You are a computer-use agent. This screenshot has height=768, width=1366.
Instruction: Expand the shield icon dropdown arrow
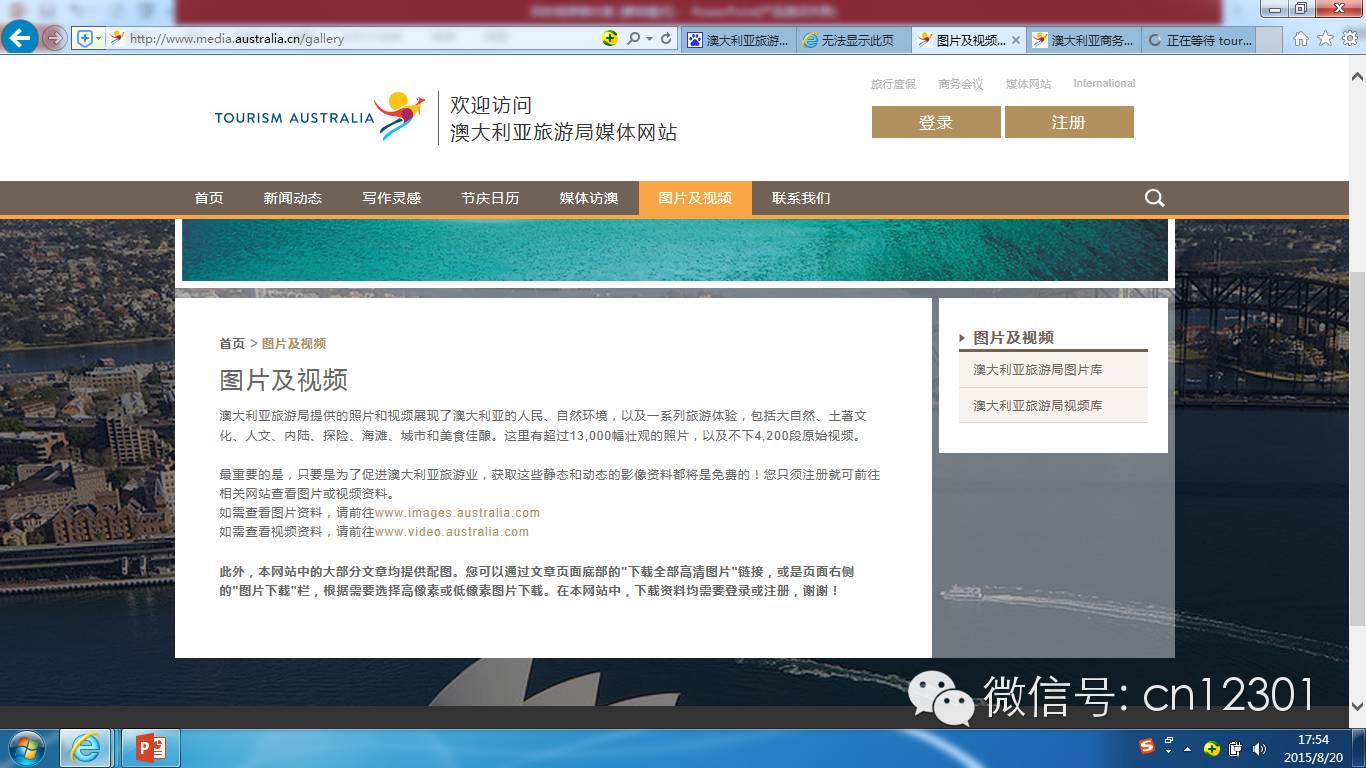[98, 38]
